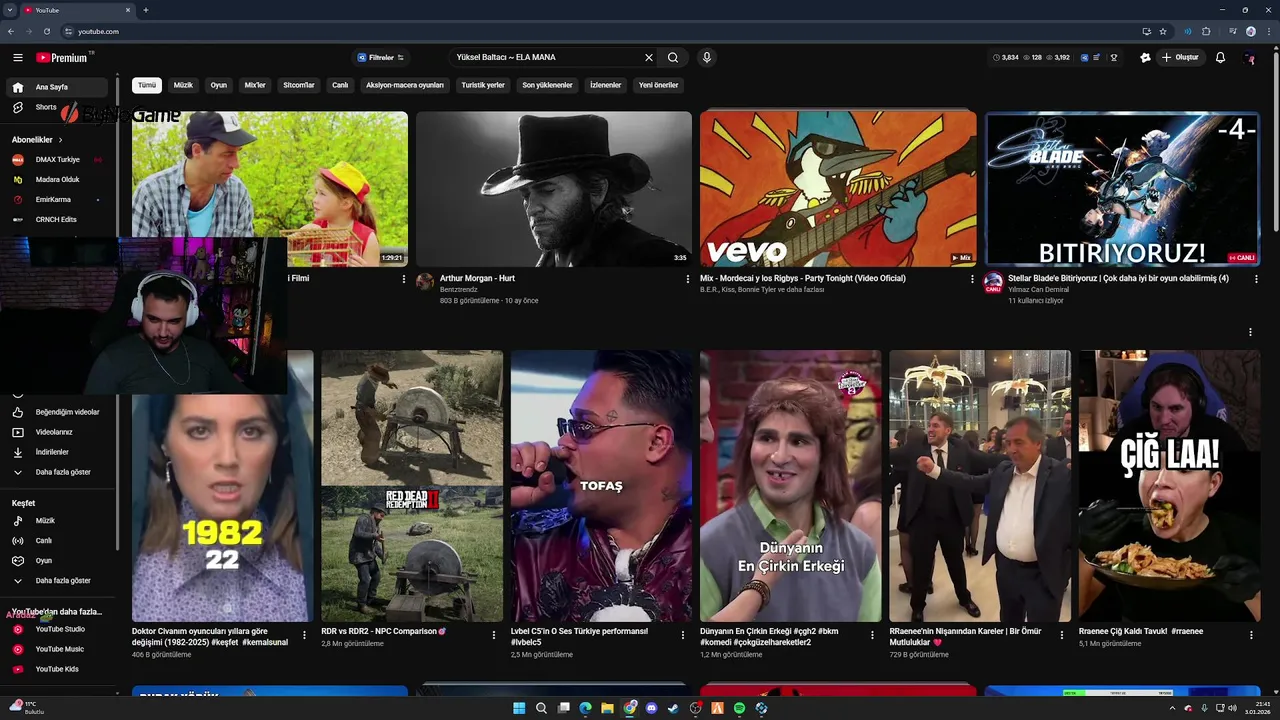This screenshot has height=720, width=1280.
Task: Expand Daha fazla göster under Keşfet
Action: tap(58, 581)
